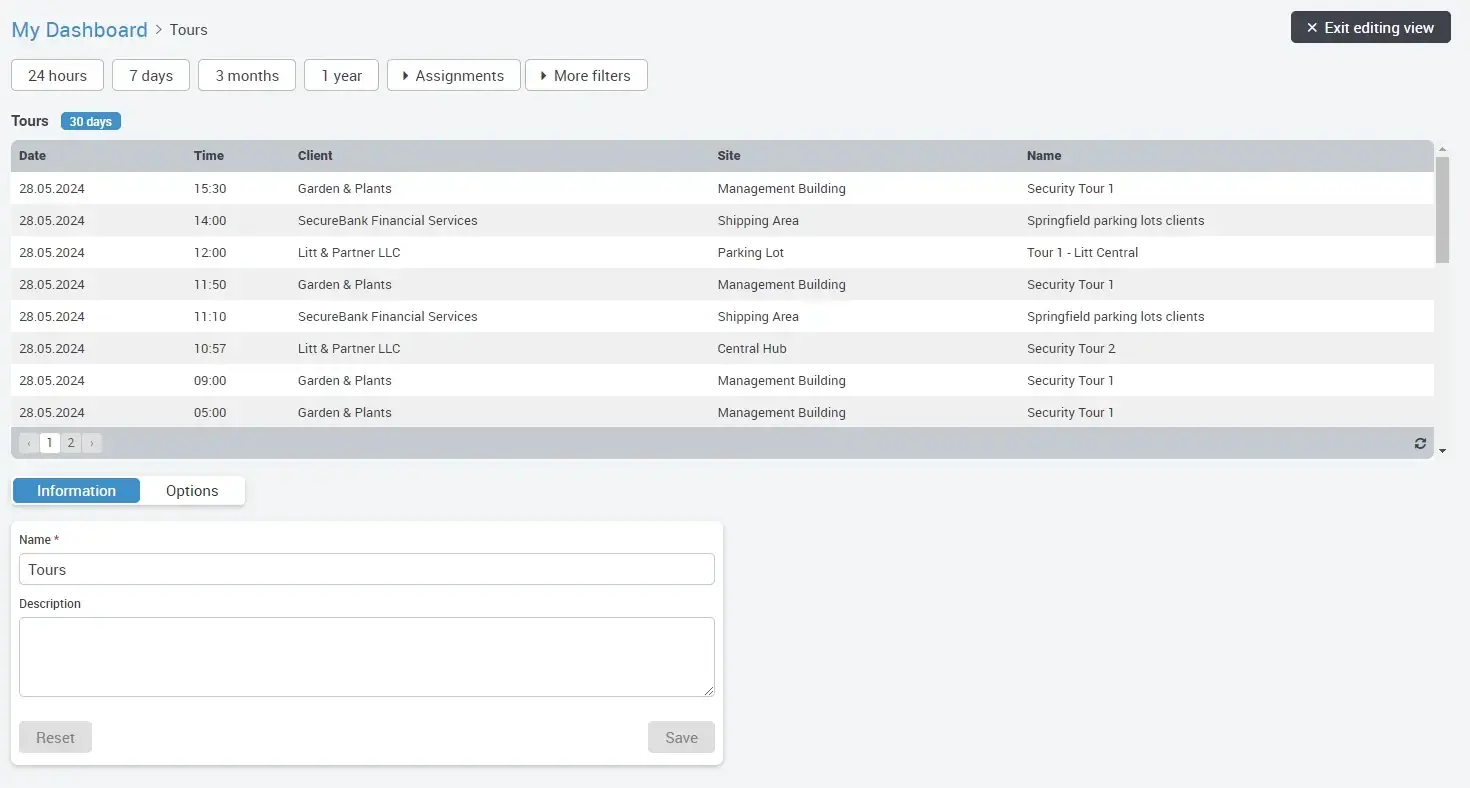This screenshot has width=1470, height=788.
Task: Stay on the Information tab
Action: click(x=75, y=490)
